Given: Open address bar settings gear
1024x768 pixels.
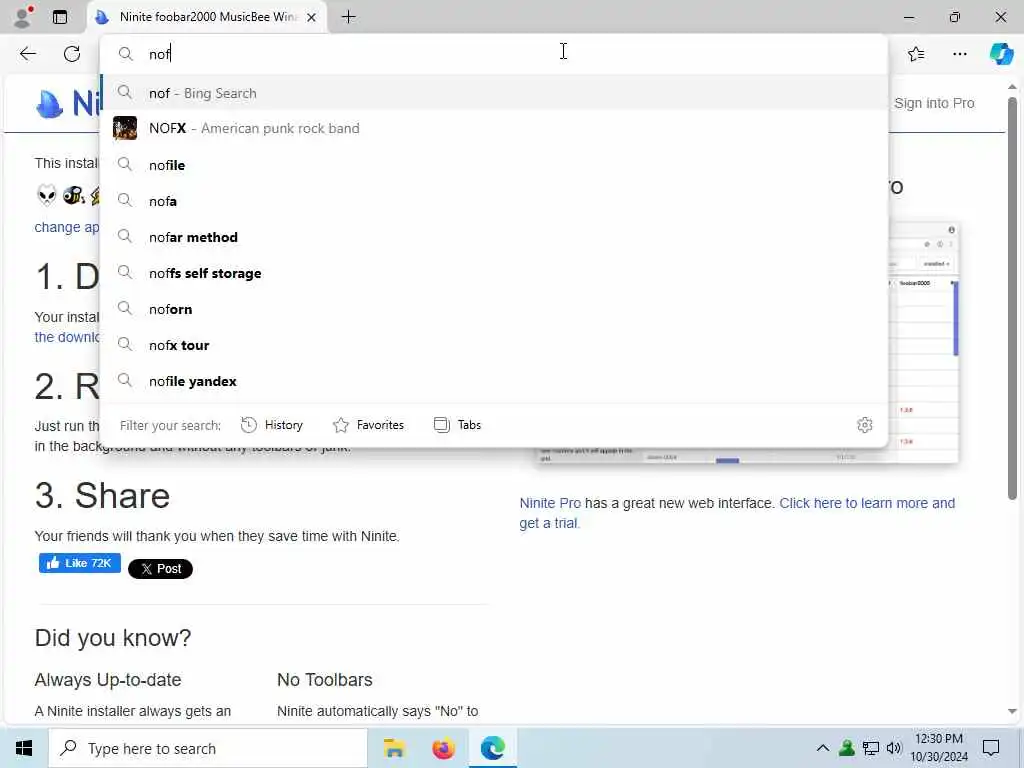Looking at the screenshot, I should (x=865, y=425).
